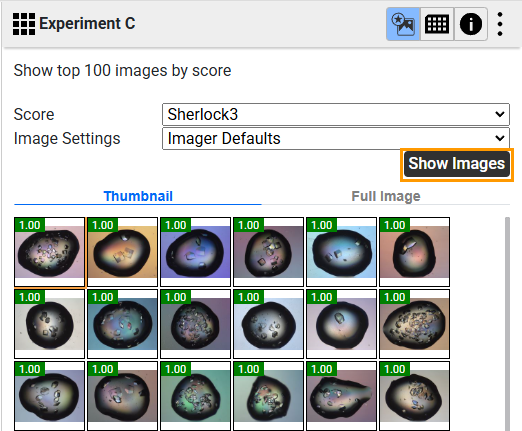Select the starred images view icon
Image resolution: width=522 pixels, height=431 pixels.
[x=403, y=24]
